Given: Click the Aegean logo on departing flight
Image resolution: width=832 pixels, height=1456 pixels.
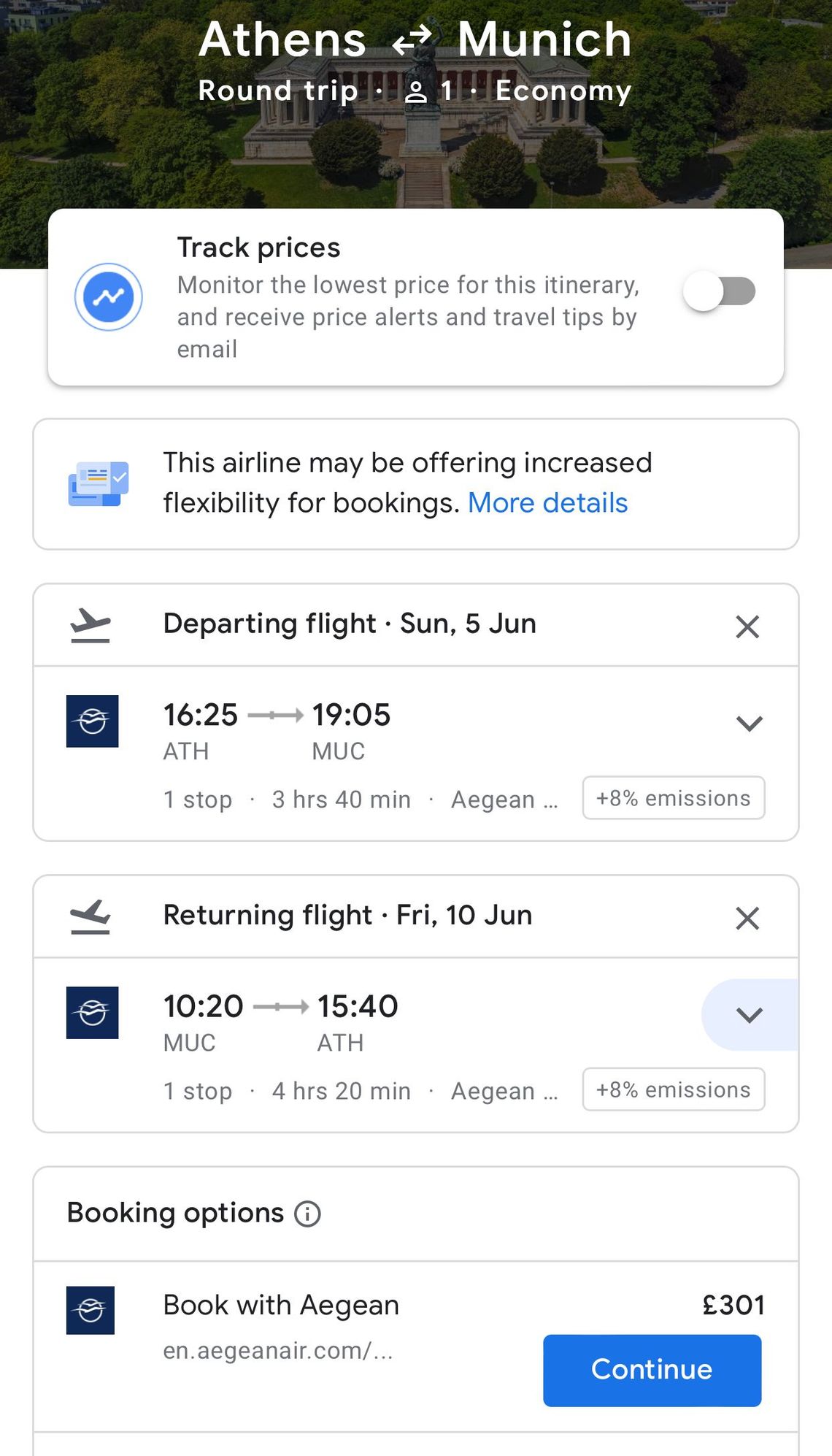Looking at the screenshot, I should tap(93, 721).
